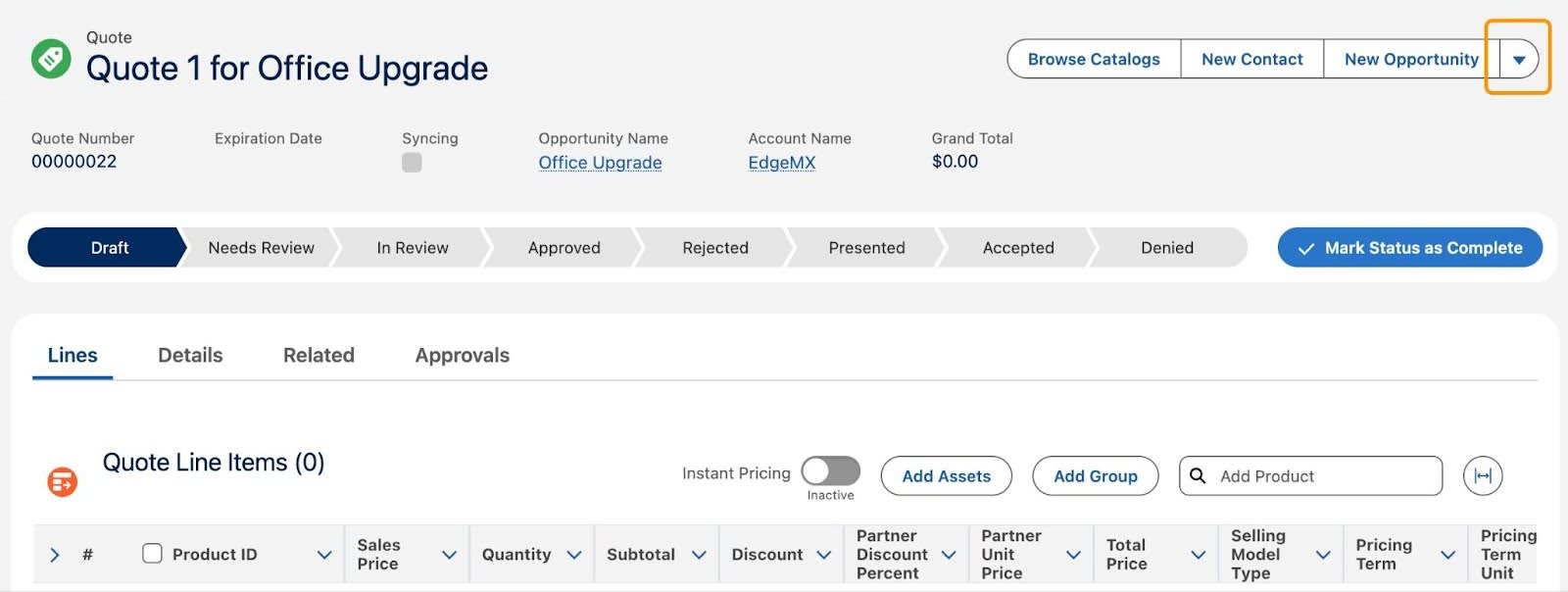Open the more actions dropdown arrow
1568x592 pixels.
(x=1519, y=60)
